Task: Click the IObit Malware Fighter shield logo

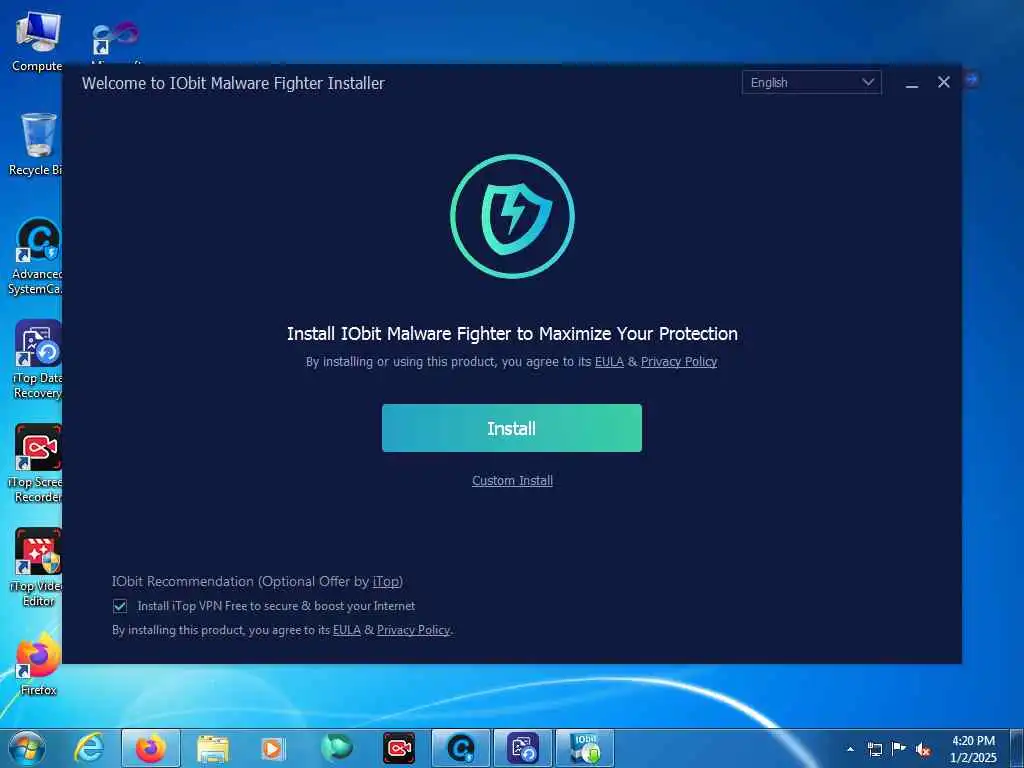Action: 512,216
